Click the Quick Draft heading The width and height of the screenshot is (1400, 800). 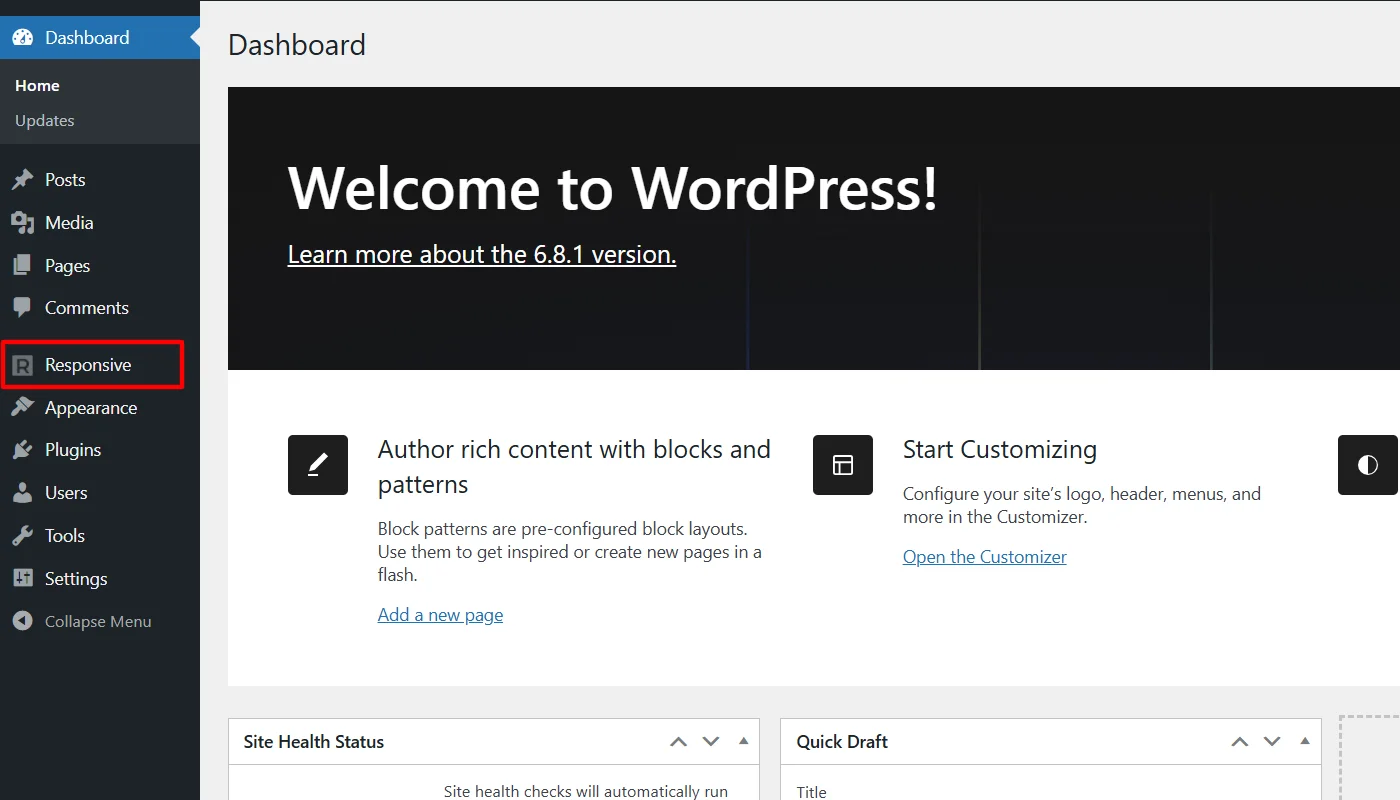(842, 742)
